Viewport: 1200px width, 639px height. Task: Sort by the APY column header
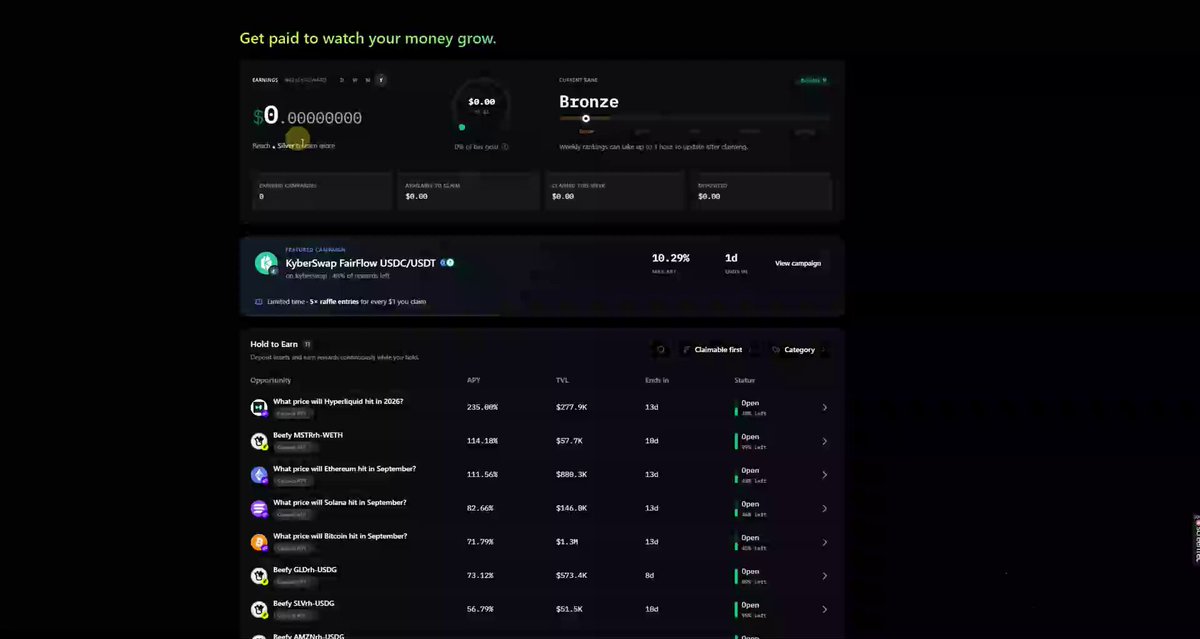pos(473,380)
